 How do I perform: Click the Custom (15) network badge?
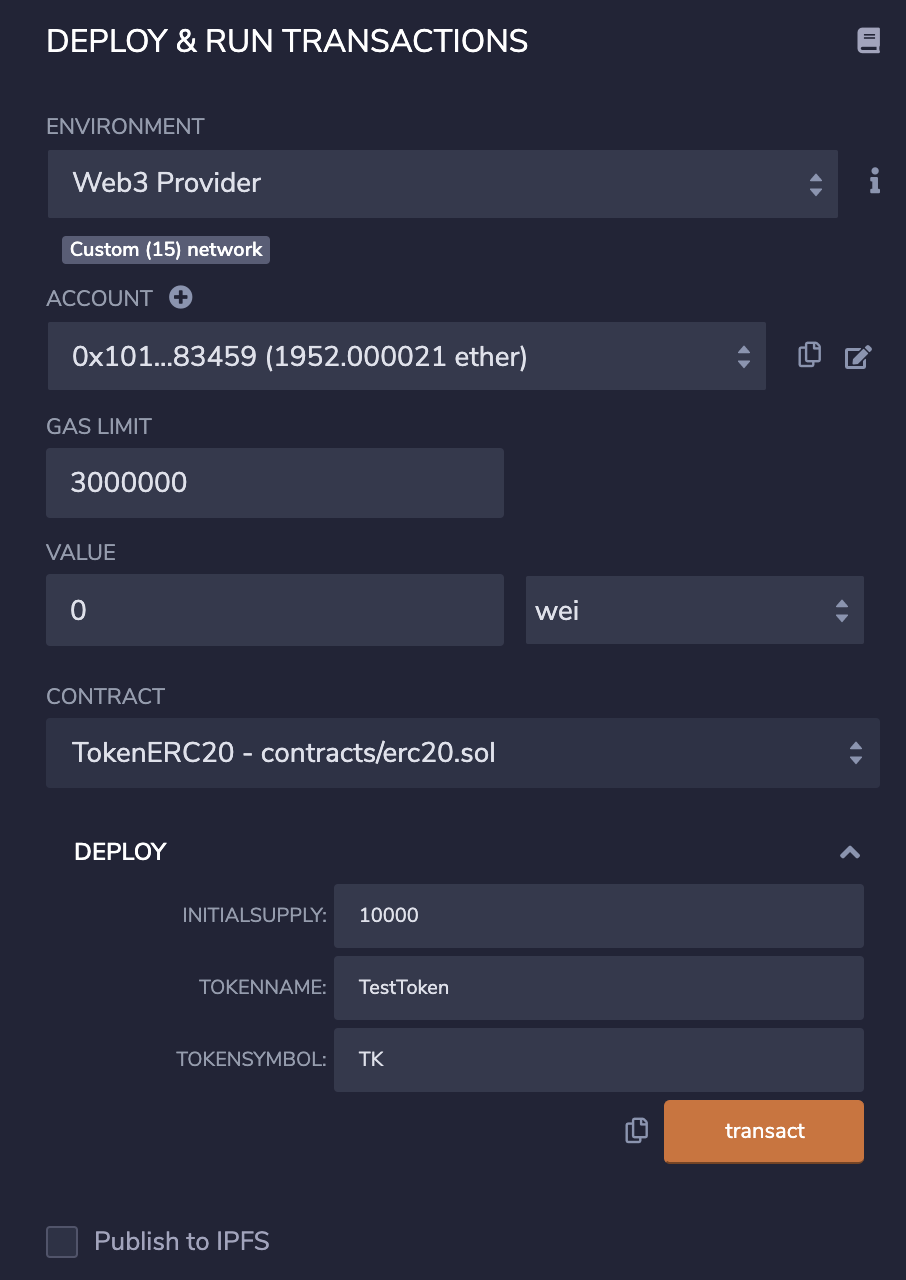(x=166, y=250)
